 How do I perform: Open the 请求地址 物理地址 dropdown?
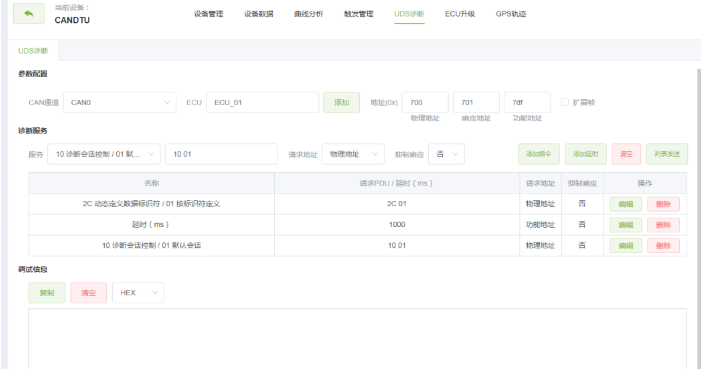click(x=353, y=154)
